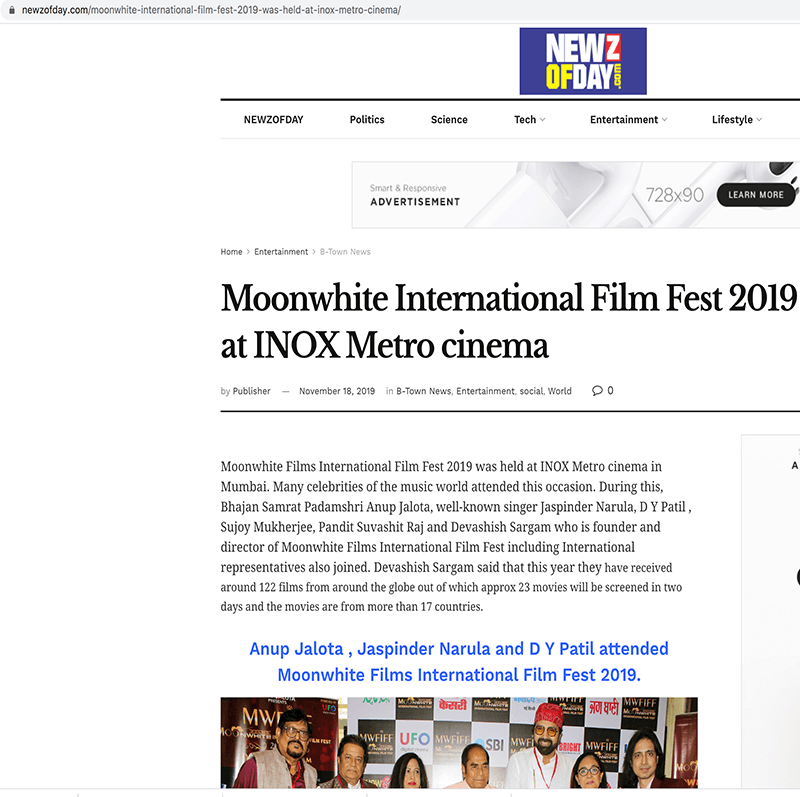Click the blue Anup Jalota subheading
Screen dimensions: 800x797
[x=459, y=662]
